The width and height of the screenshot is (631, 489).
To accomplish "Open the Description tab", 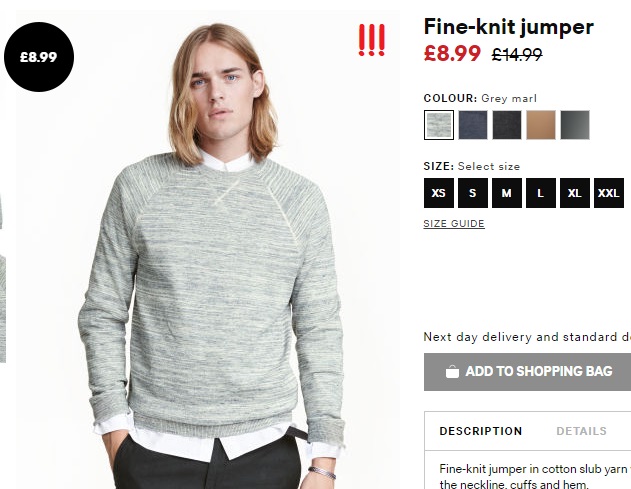I will click(481, 431).
